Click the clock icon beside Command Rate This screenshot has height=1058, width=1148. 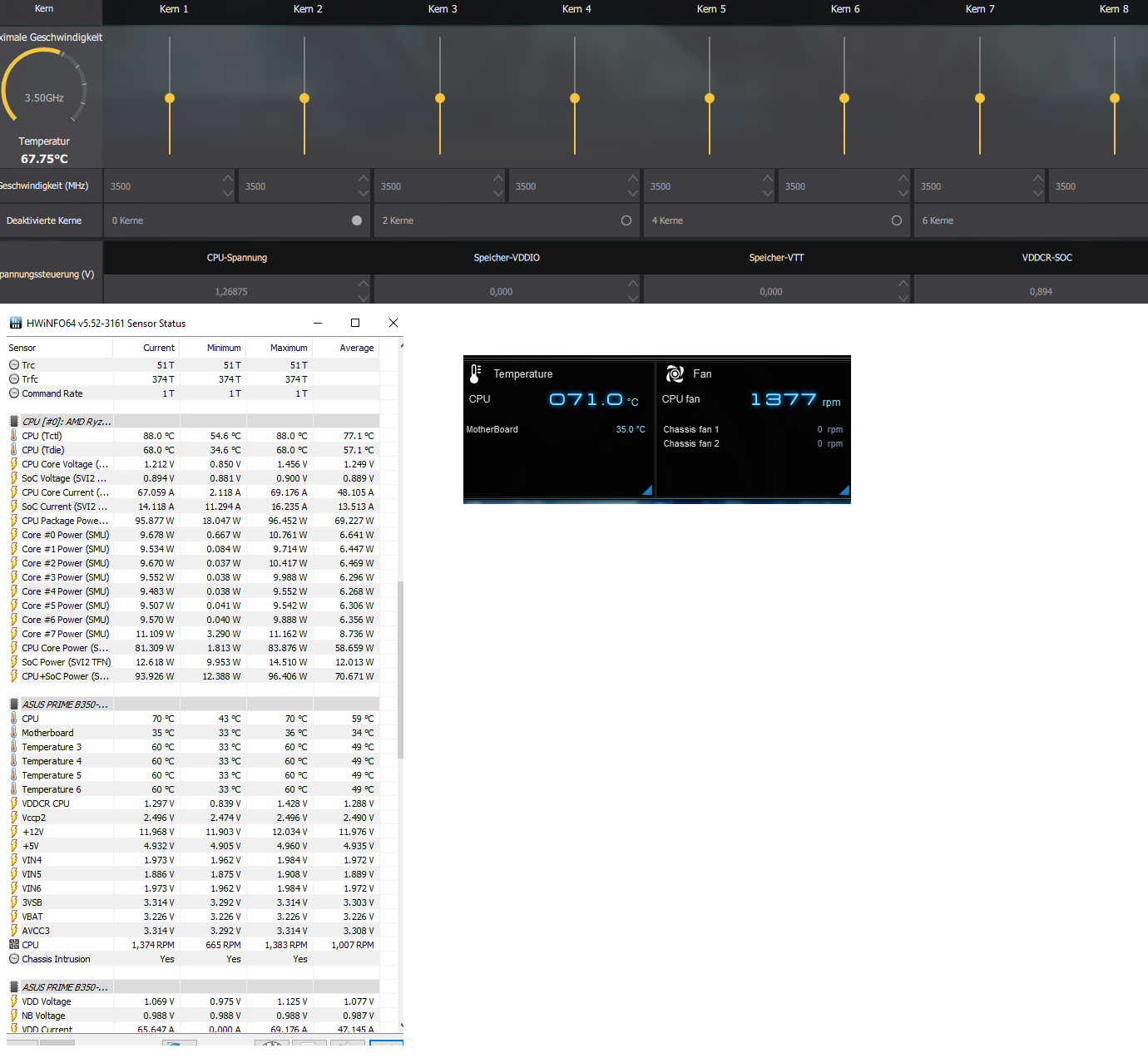coord(14,393)
